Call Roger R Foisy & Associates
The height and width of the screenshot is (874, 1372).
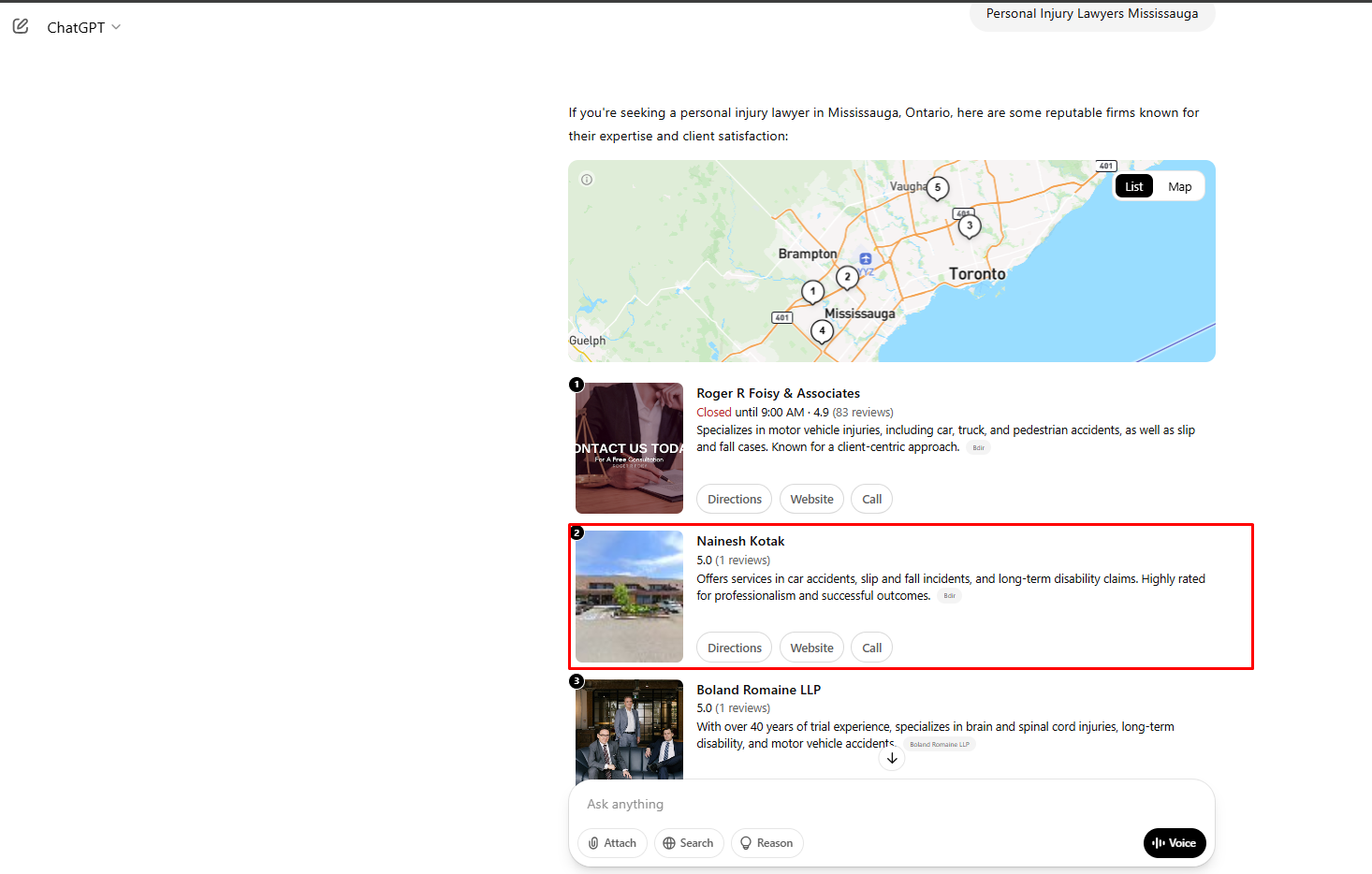click(871, 500)
